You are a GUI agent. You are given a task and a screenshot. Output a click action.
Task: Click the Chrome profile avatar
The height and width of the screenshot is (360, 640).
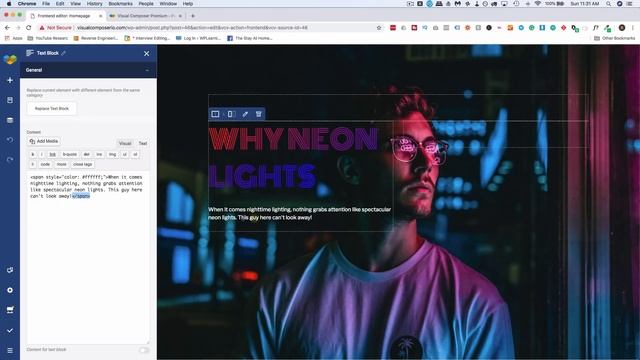coord(622,28)
